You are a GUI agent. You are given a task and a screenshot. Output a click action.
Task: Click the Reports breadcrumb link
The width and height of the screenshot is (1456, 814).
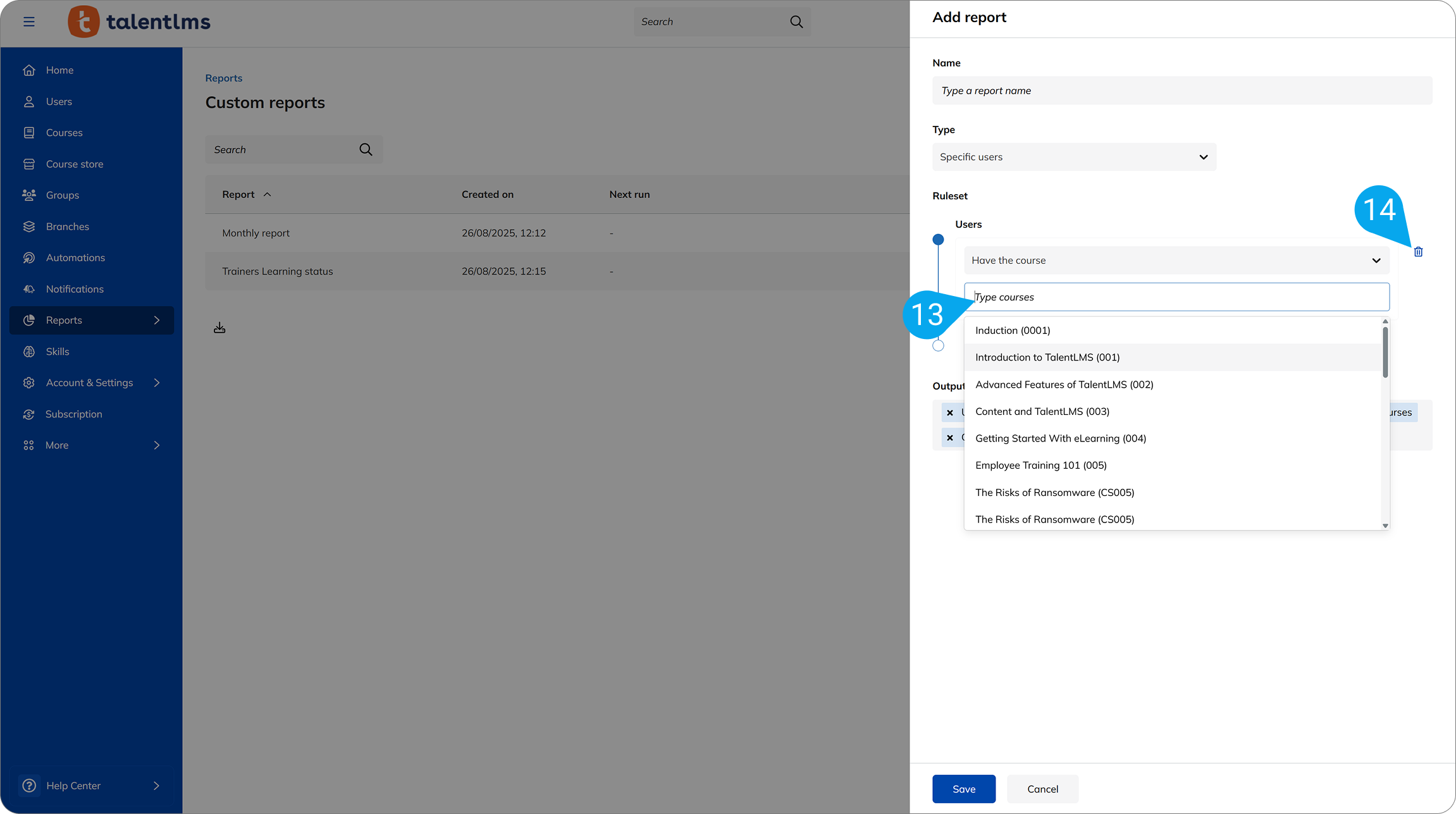(x=223, y=77)
